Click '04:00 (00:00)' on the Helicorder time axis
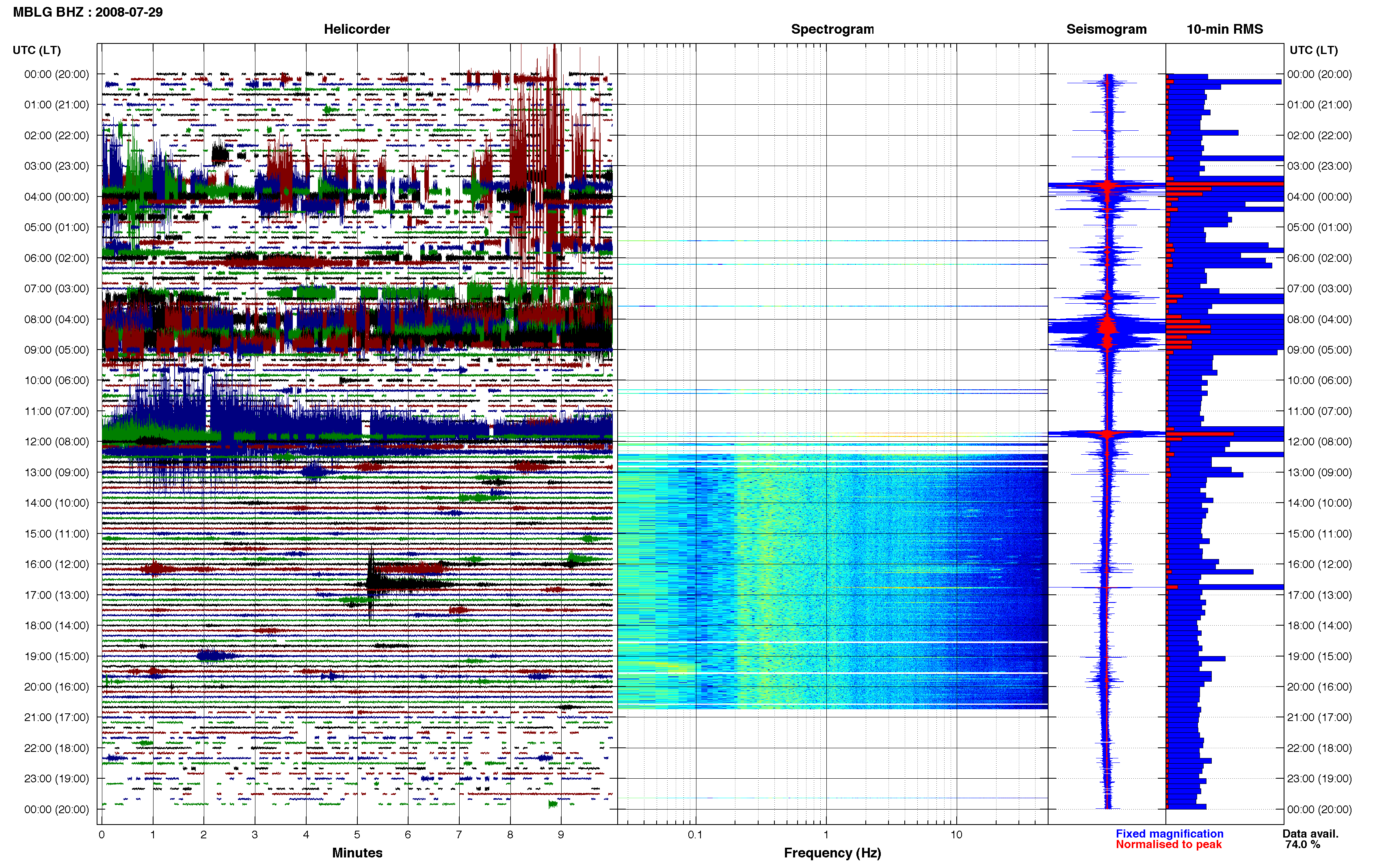The height and width of the screenshot is (868, 1388). tap(57, 197)
